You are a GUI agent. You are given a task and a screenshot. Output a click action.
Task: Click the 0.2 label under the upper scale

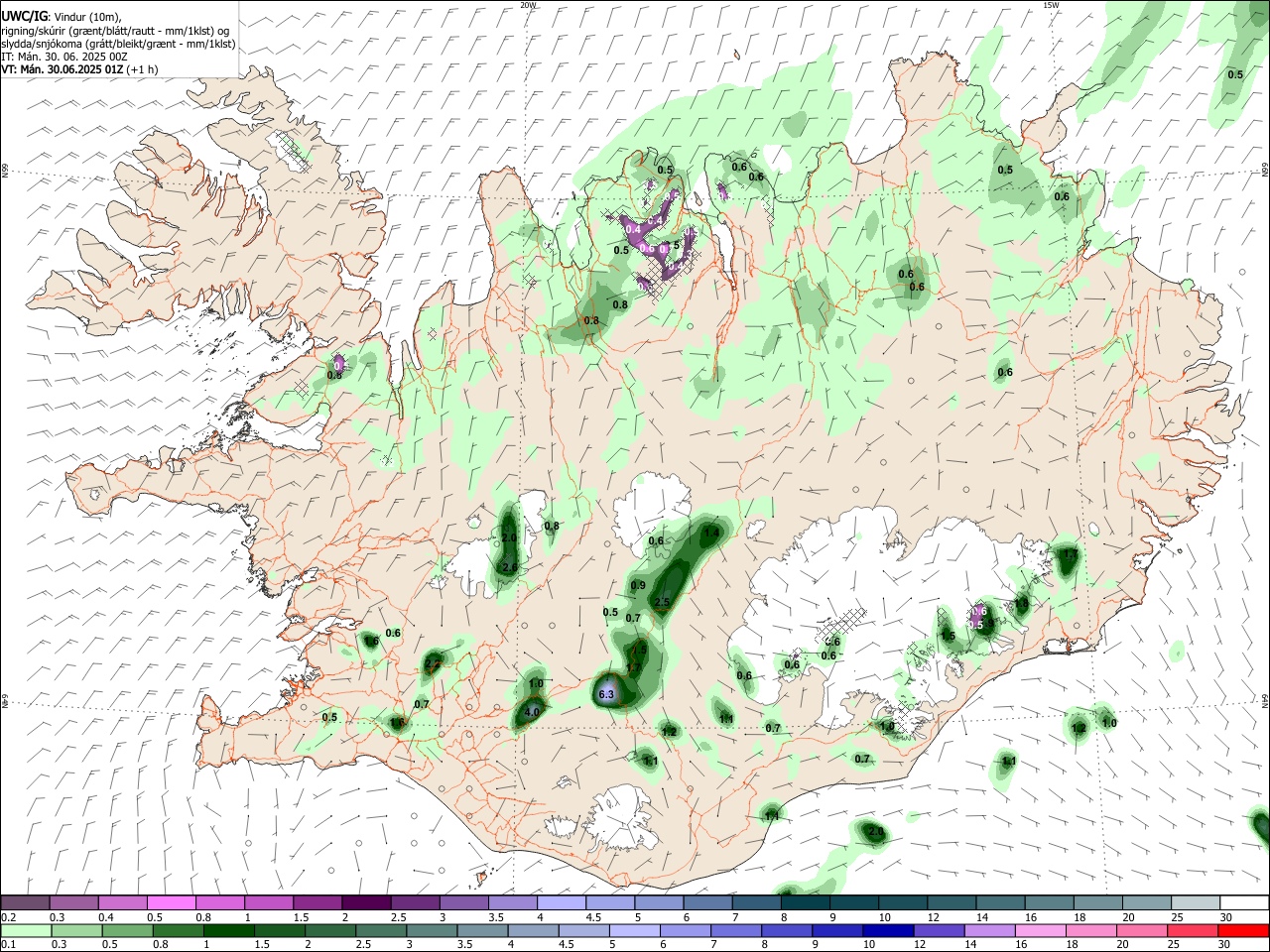[9, 917]
